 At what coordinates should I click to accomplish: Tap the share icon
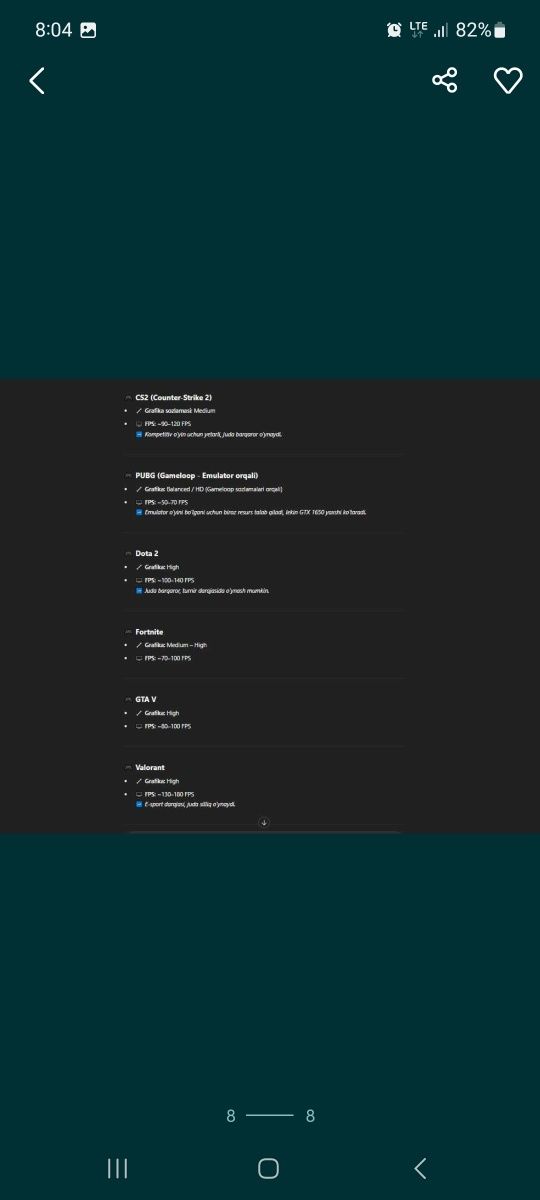[445, 81]
